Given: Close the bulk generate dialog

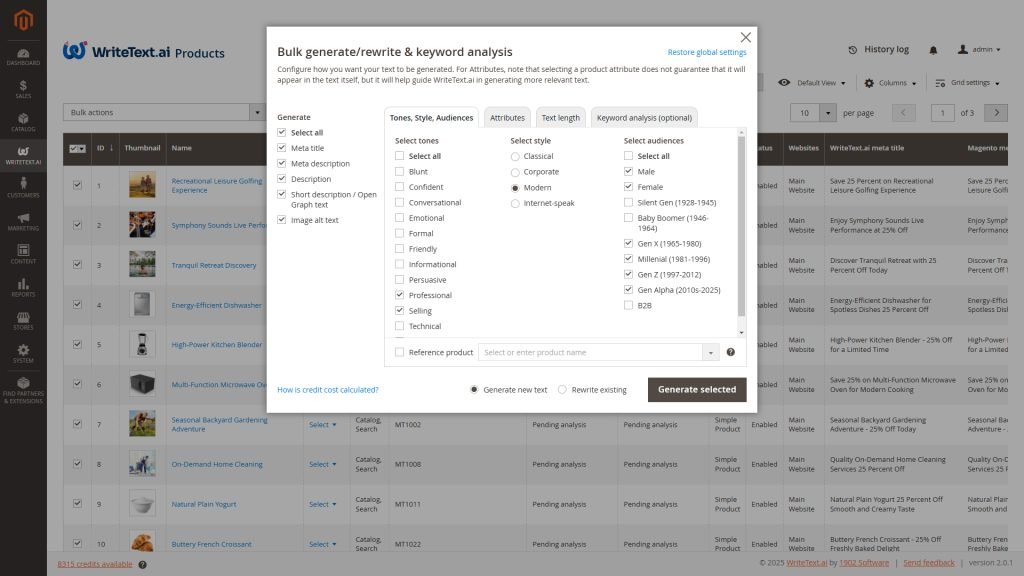Looking at the screenshot, I should (745, 37).
